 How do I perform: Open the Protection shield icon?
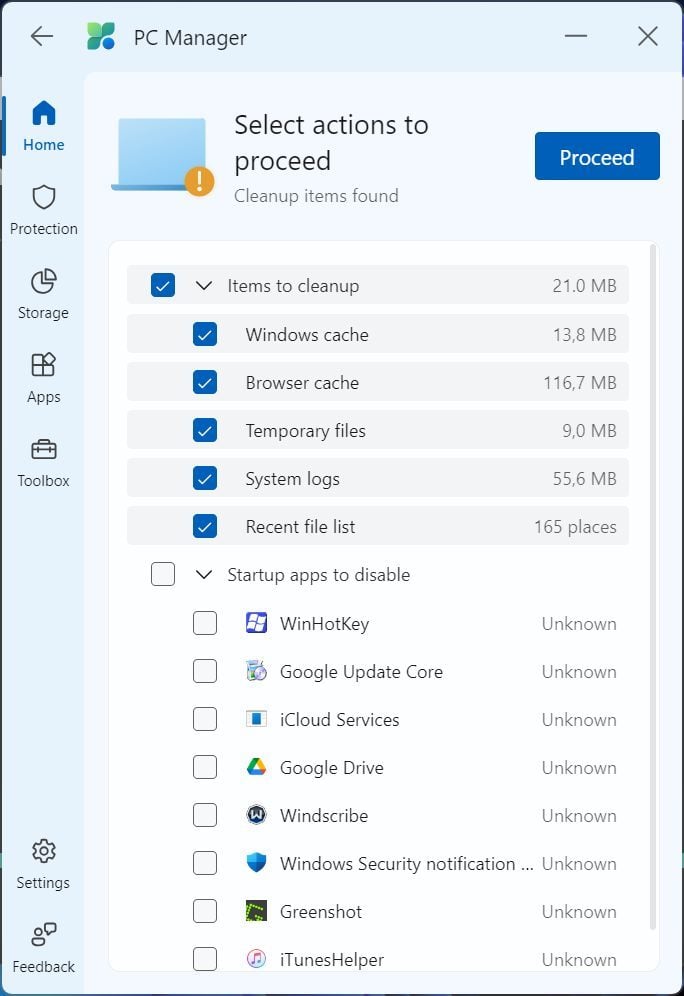[43, 198]
